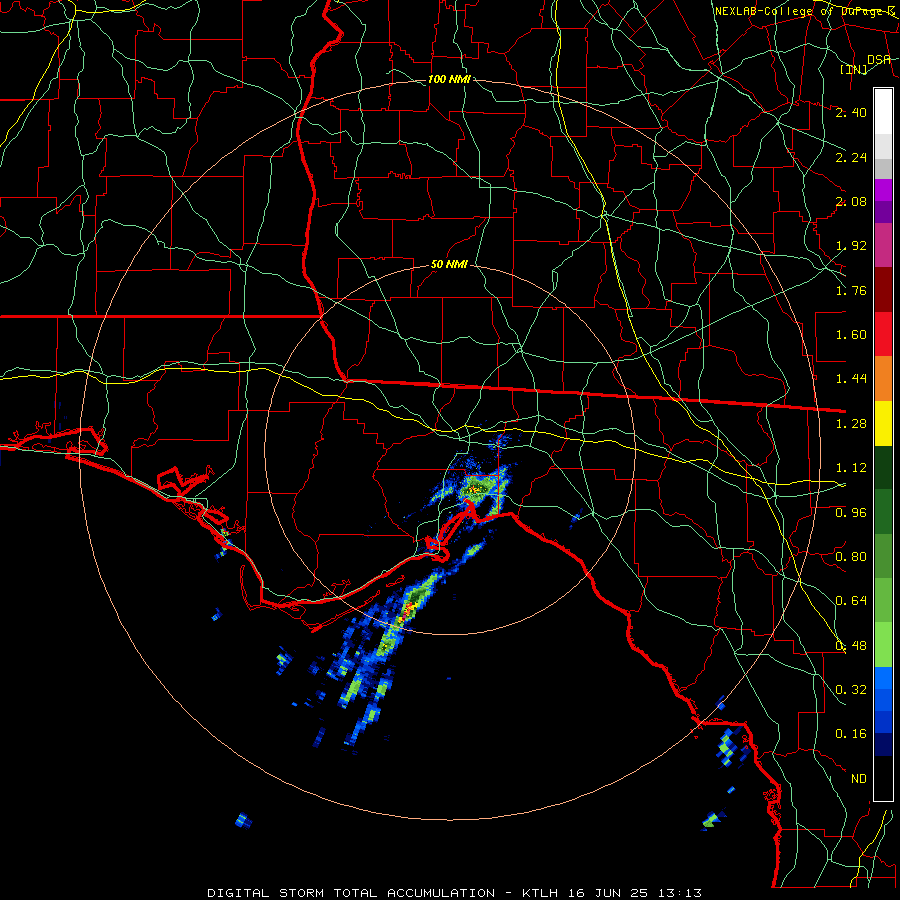The width and height of the screenshot is (900, 900).
Task: Select the 1.76 legend value
Action: pos(851,290)
